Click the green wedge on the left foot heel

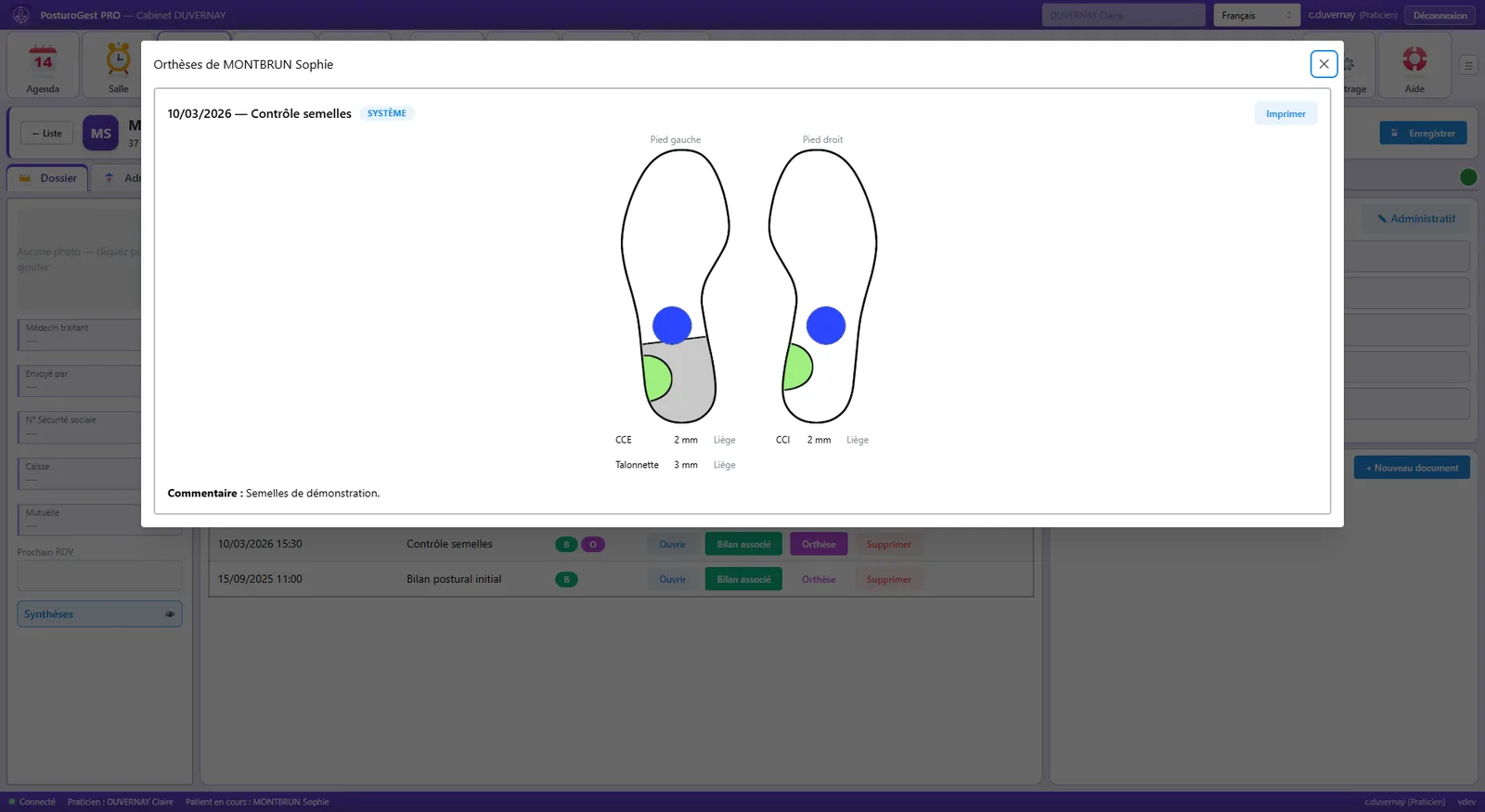(656, 378)
